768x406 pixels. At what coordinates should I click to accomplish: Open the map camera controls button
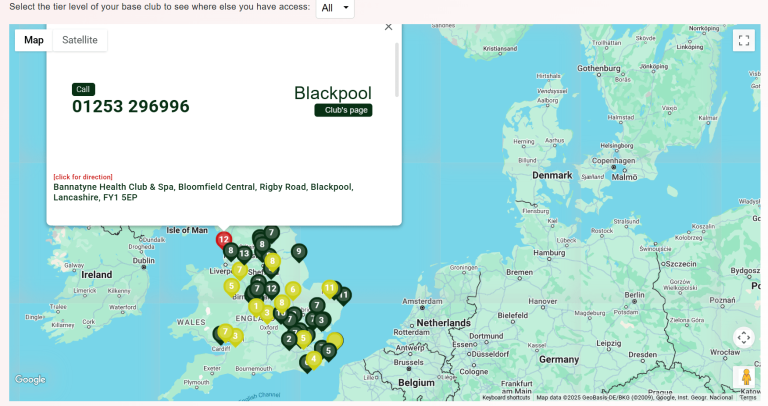tap(743, 337)
